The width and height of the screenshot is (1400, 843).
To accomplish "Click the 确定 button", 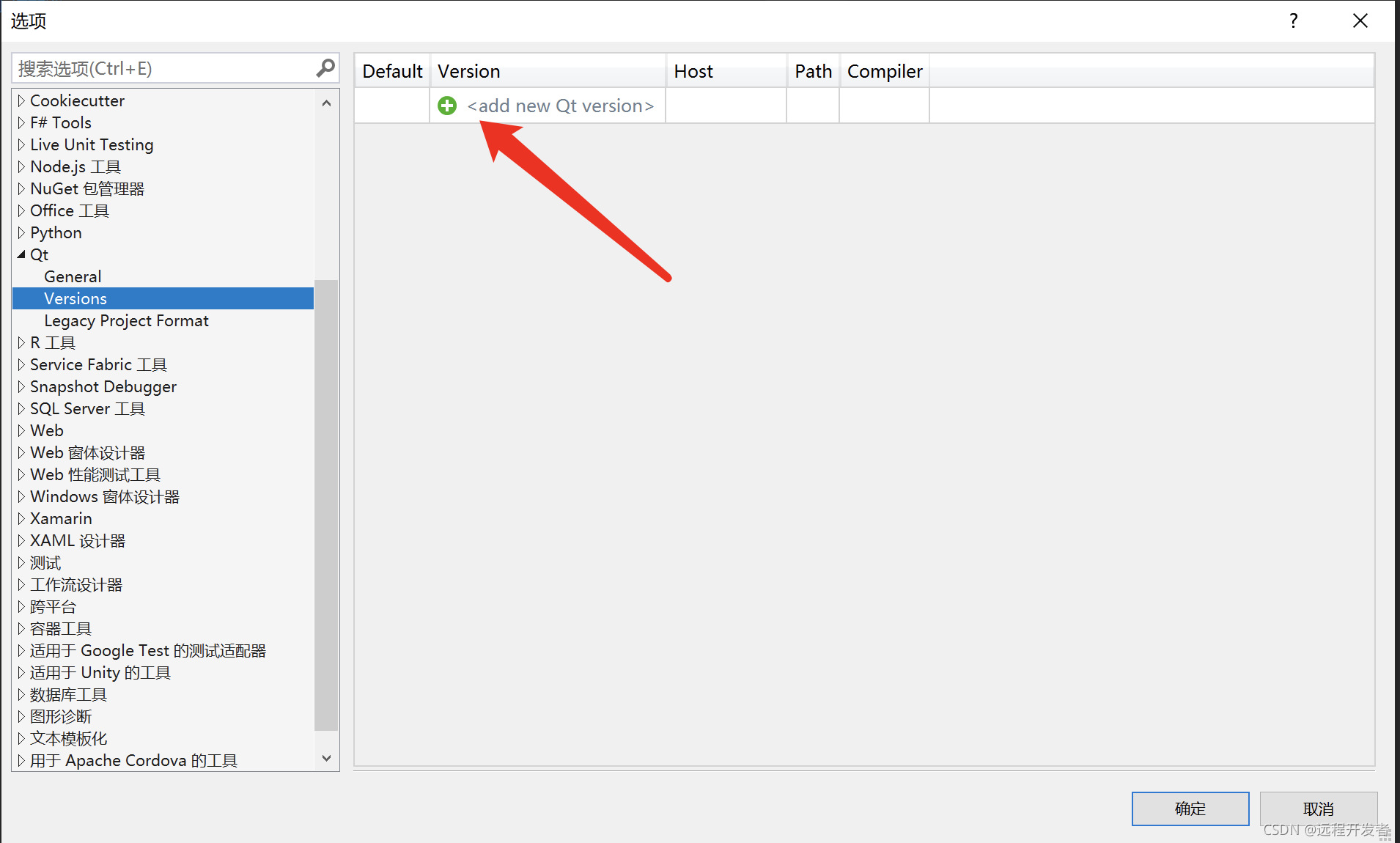I will point(1190,809).
